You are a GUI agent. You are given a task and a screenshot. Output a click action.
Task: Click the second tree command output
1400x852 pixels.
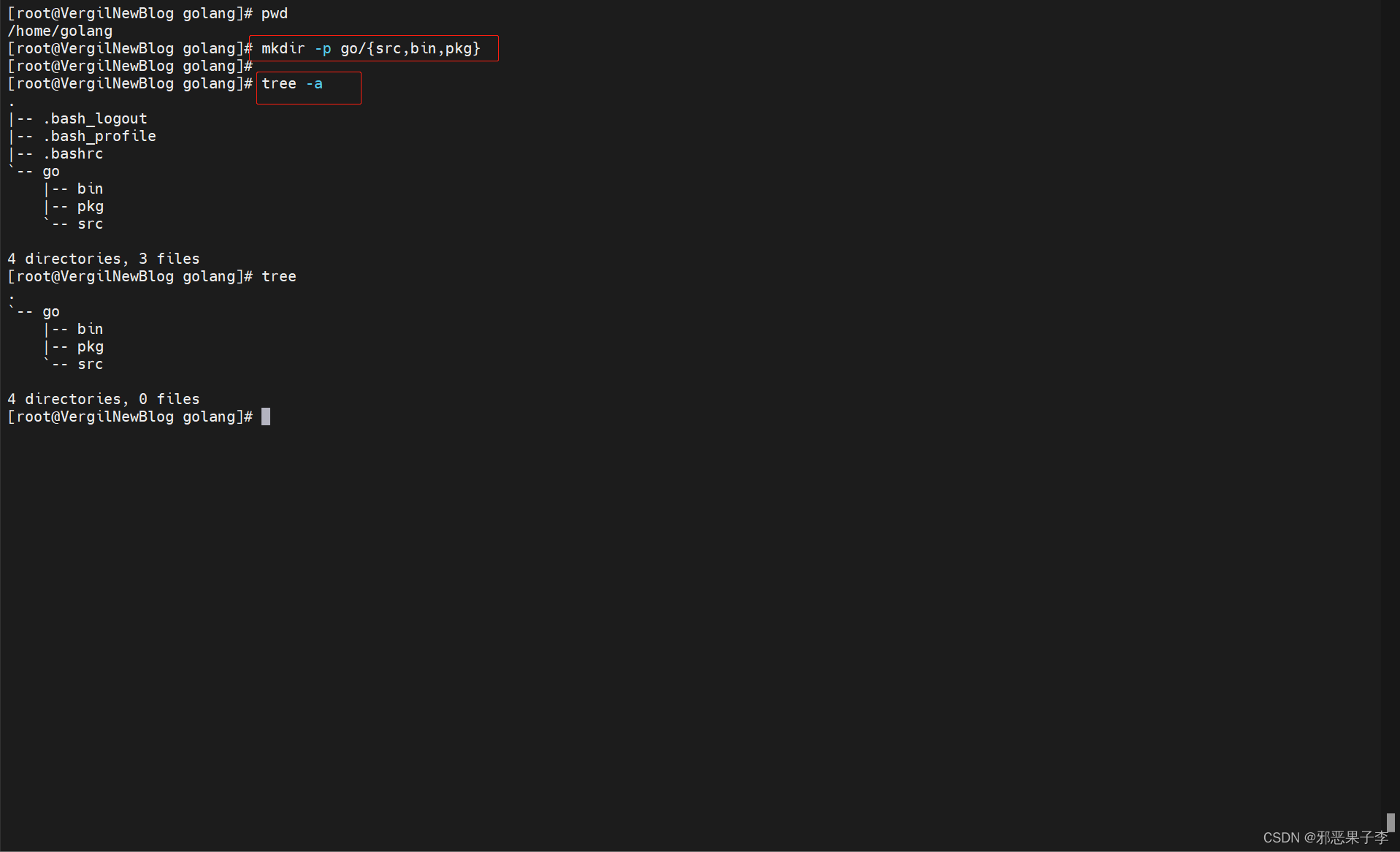point(279,276)
